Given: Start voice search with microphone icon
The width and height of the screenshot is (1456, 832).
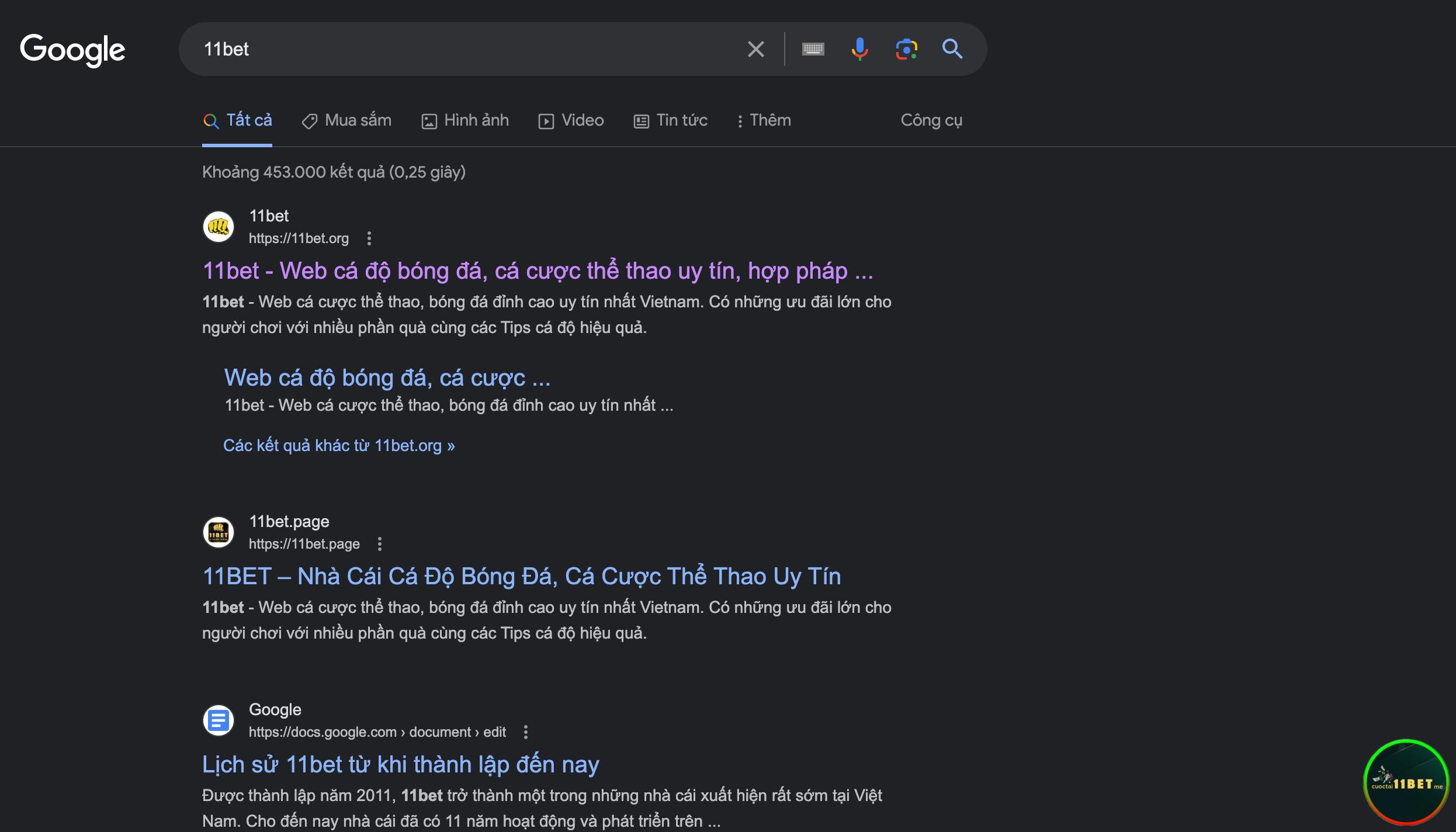Looking at the screenshot, I should click(x=859, y=49).
